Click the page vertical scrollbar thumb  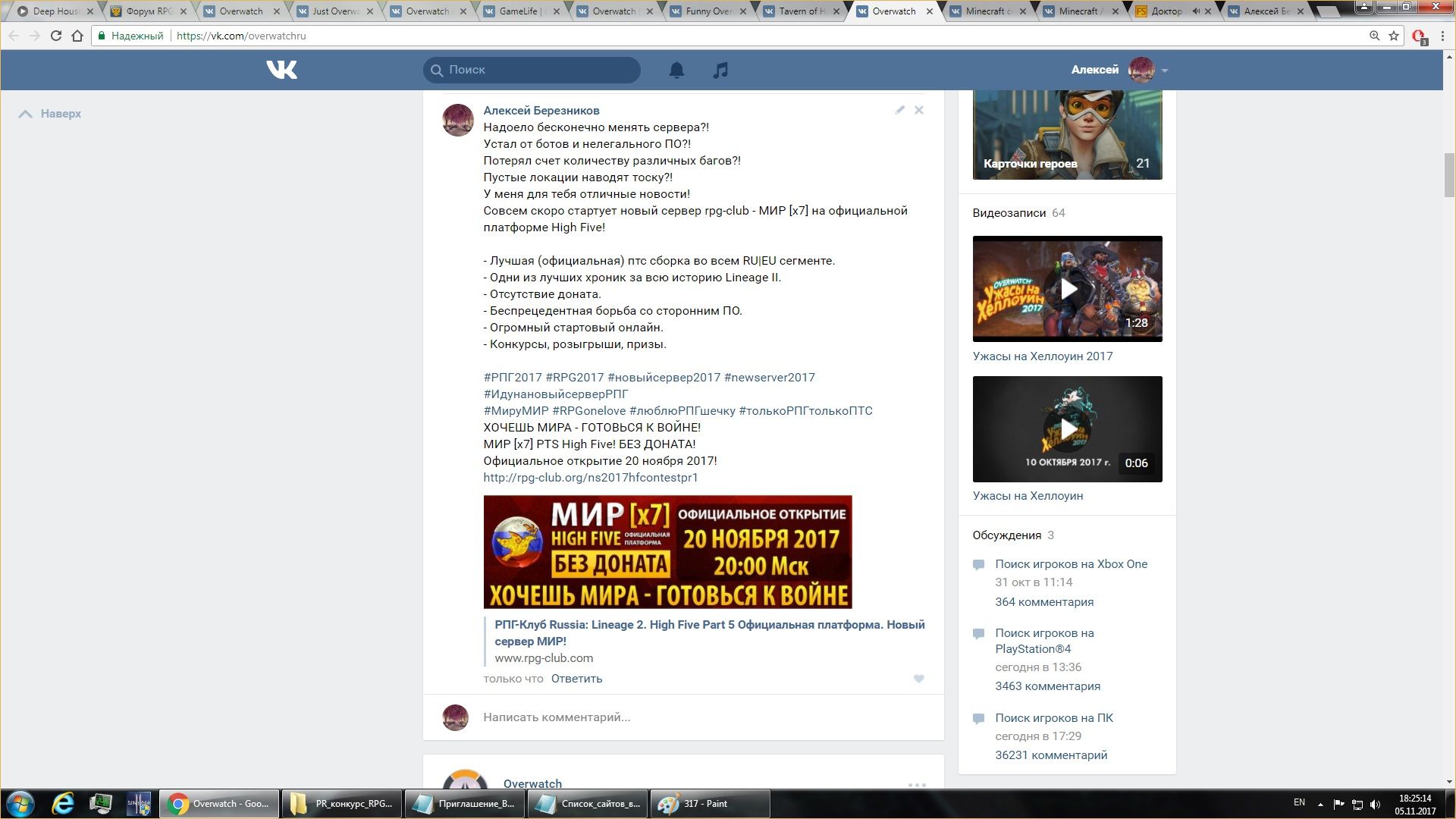[1449, 174]
